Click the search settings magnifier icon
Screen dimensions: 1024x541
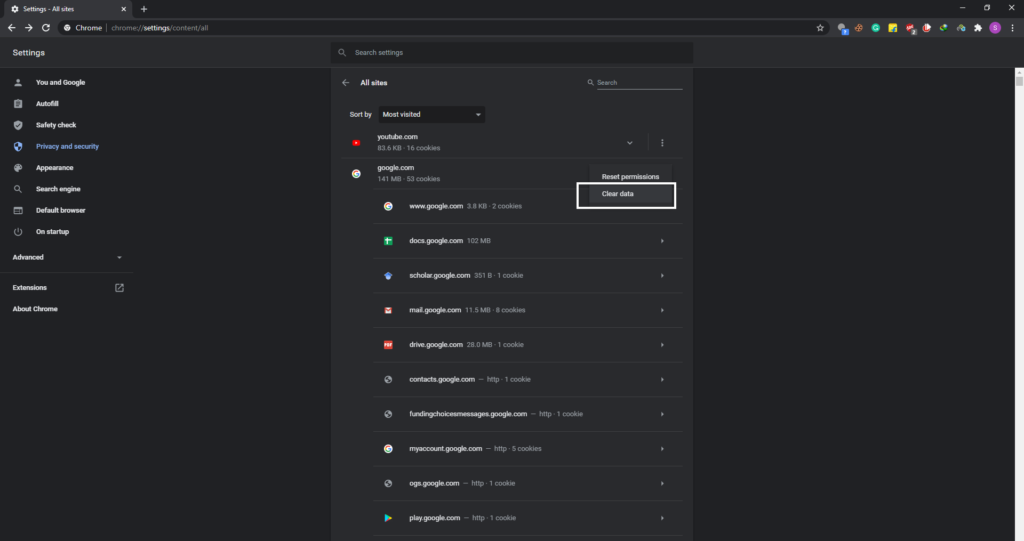(342, 52)
